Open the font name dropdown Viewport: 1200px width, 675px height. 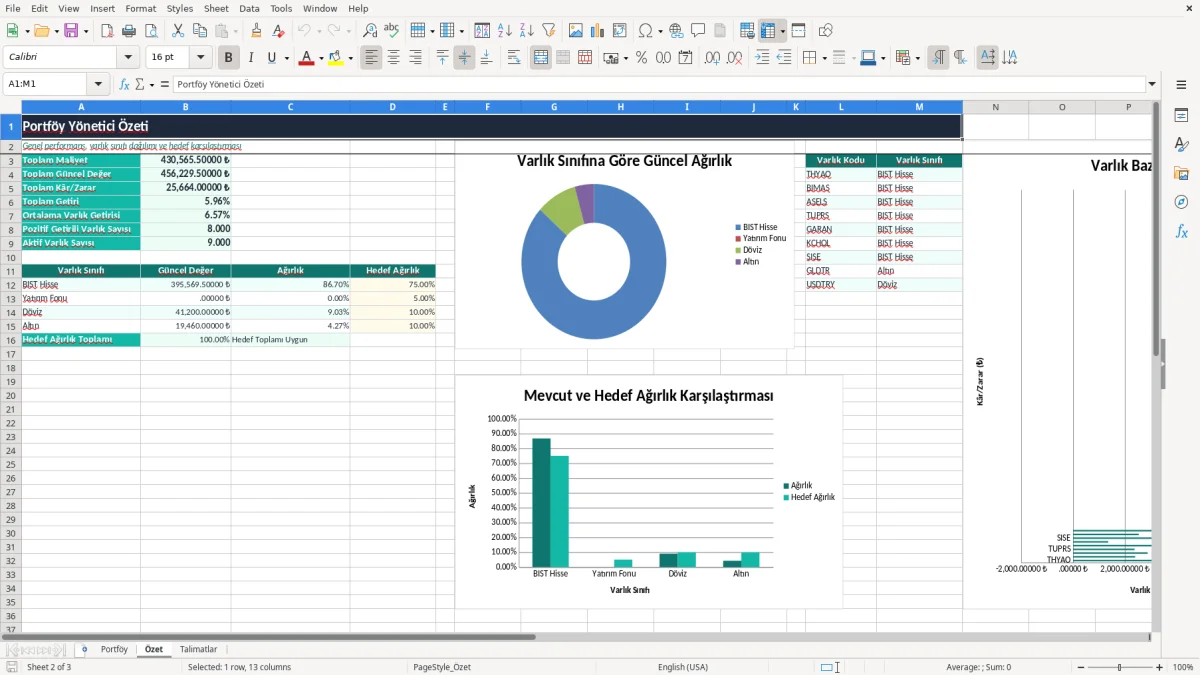(128, 58)
